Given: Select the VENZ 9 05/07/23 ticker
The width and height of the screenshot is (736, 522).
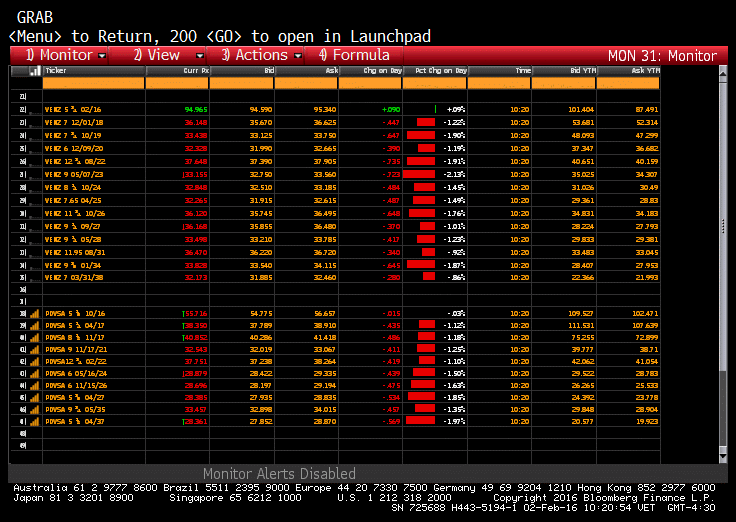Looking at the screenshot, I should (x=74, y=175).
